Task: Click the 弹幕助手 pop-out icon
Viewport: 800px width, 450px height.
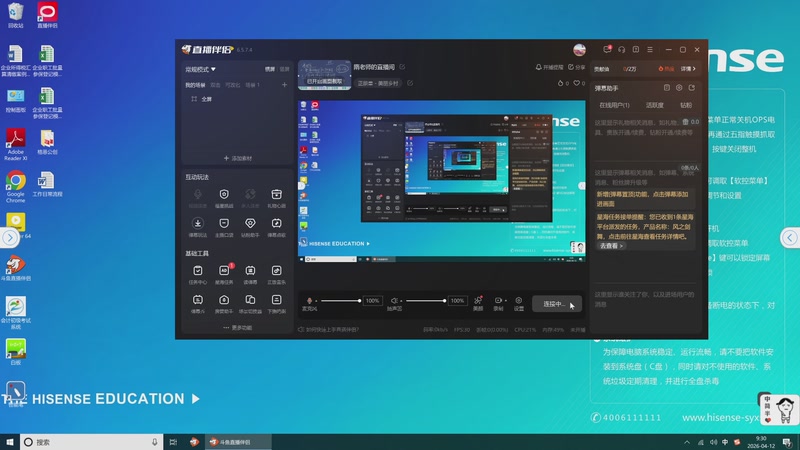Action: point(692,88)
